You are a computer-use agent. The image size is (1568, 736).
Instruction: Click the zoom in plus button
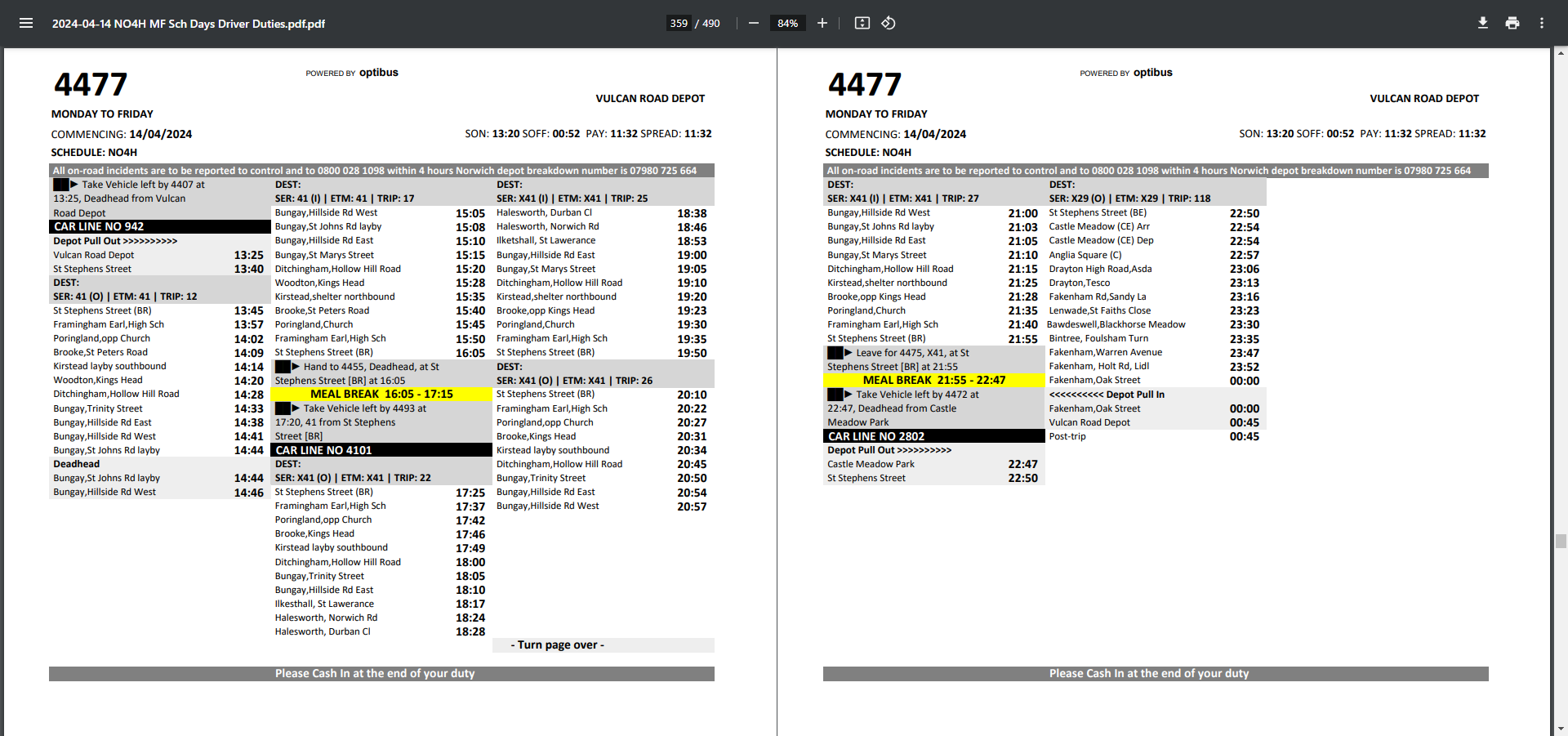tap(822, 23)
